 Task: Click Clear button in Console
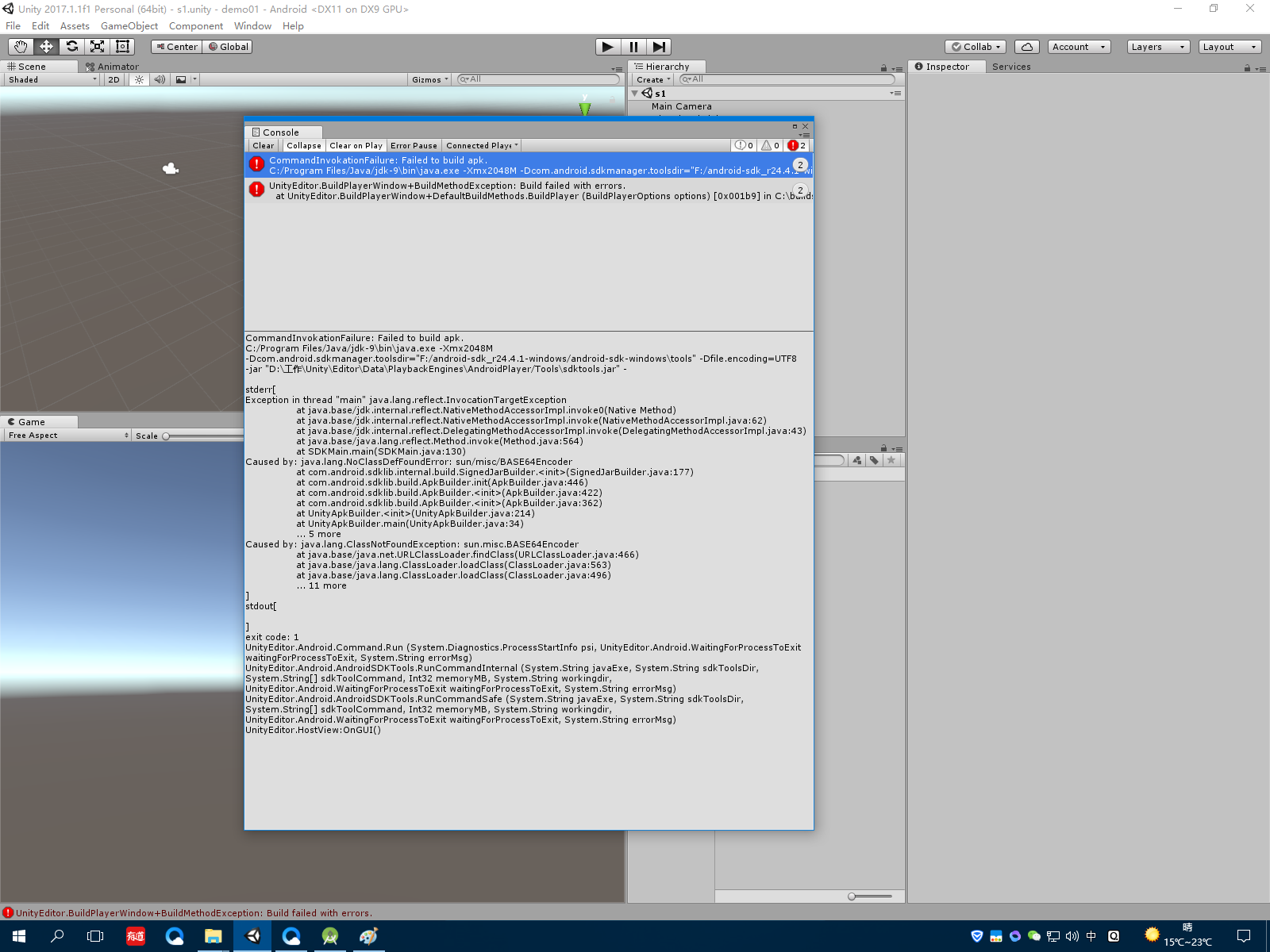click(264, 145)
